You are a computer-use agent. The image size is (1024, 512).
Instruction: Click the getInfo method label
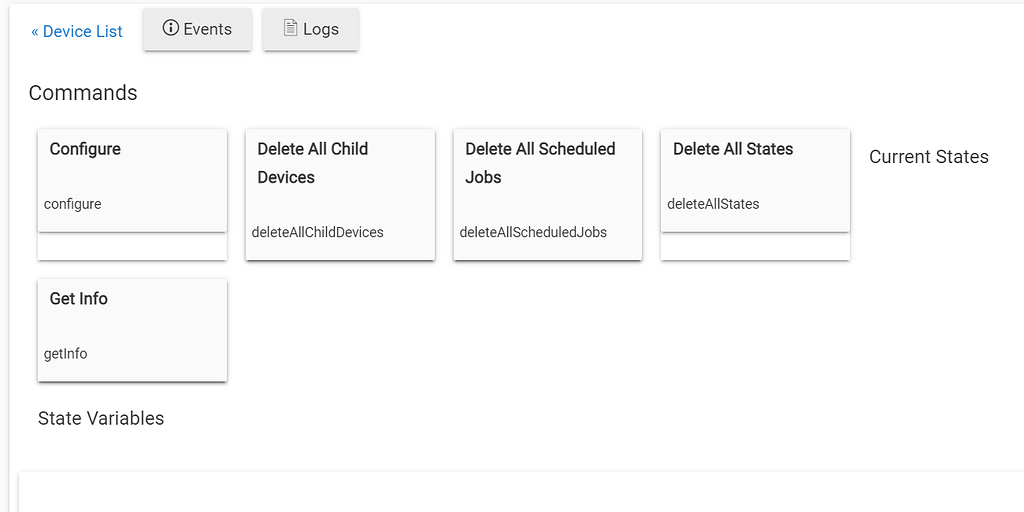(65, 354)
